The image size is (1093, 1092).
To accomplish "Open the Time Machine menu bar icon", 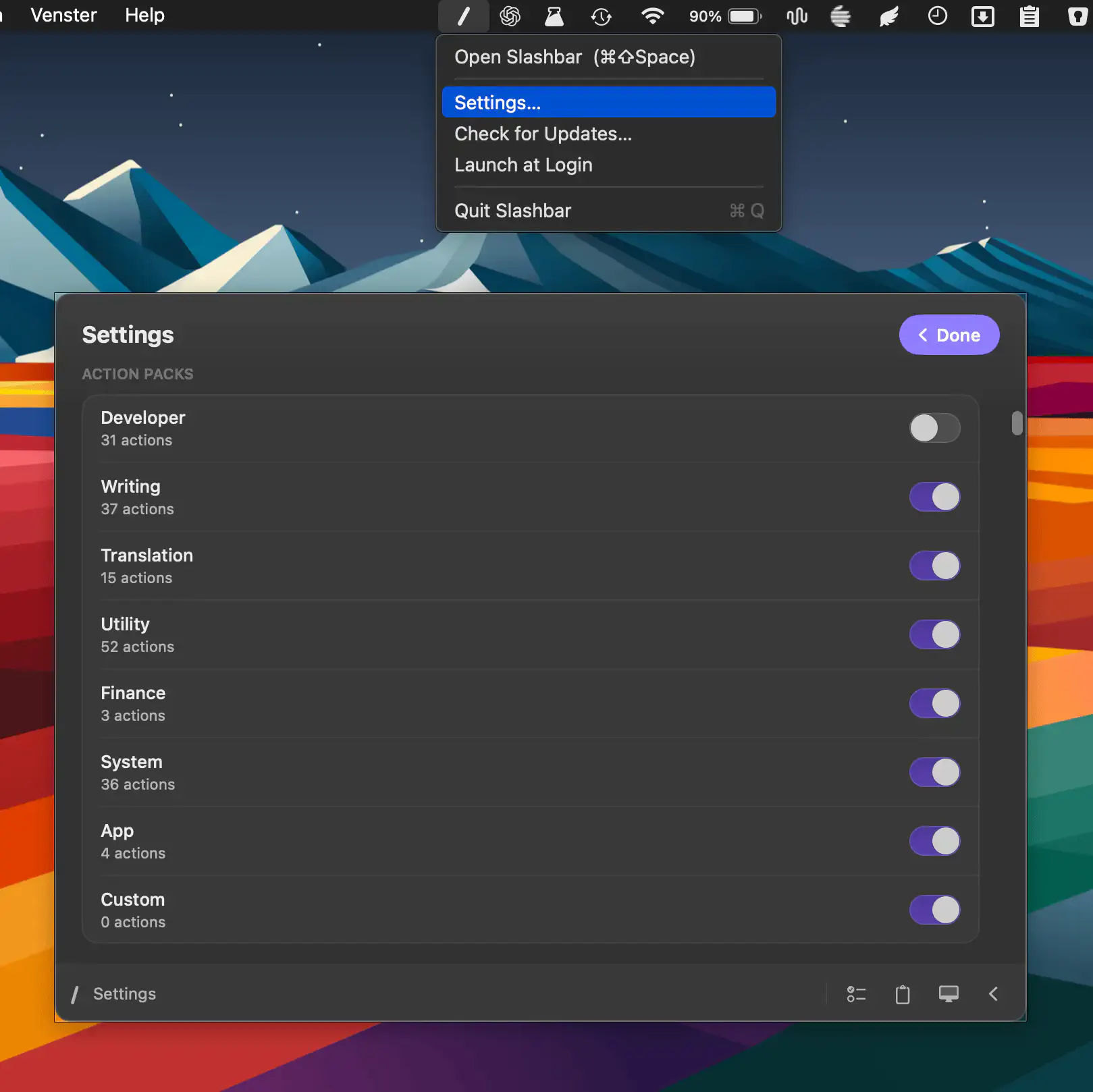I will pos(601,16).
